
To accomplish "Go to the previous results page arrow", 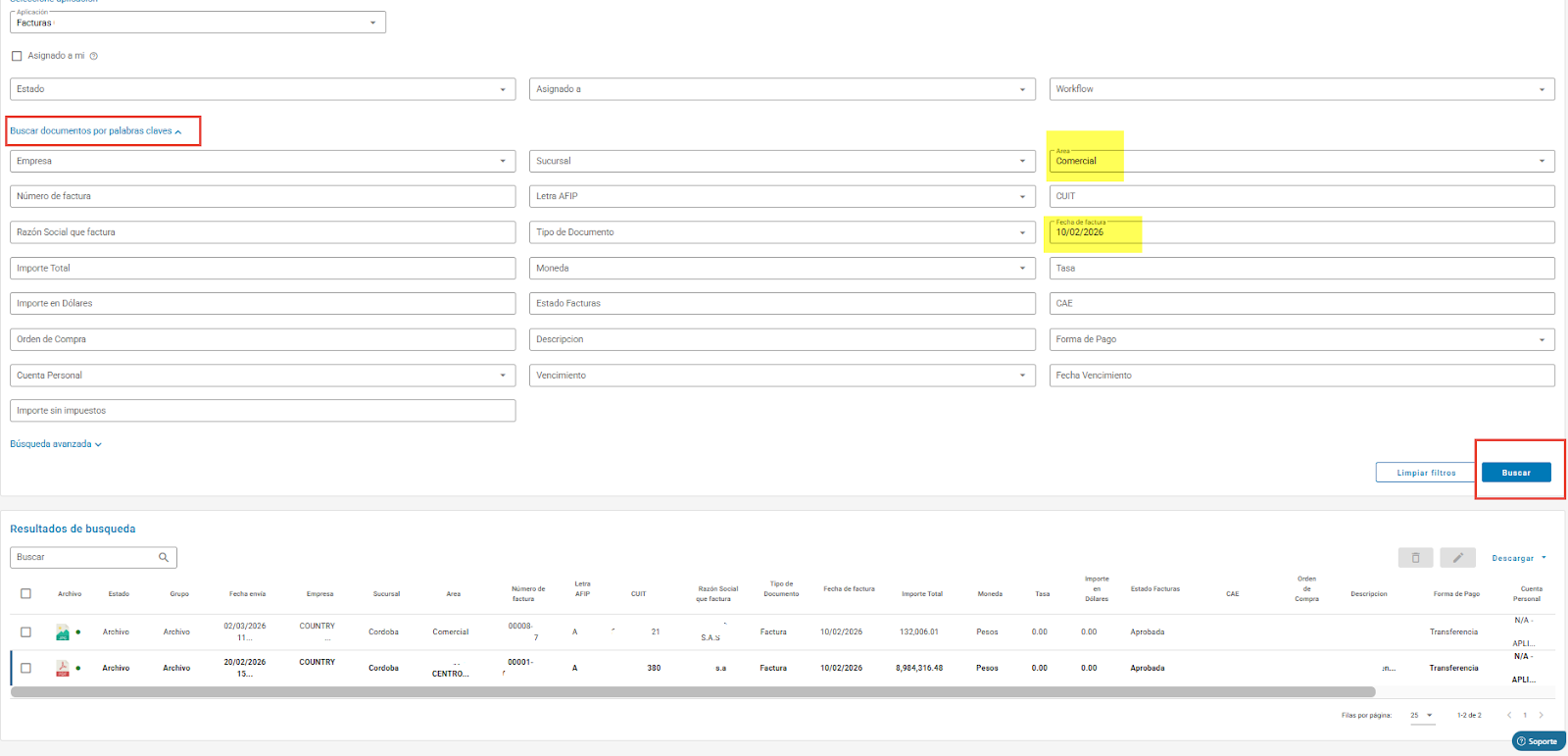I will pos(1509,715).
